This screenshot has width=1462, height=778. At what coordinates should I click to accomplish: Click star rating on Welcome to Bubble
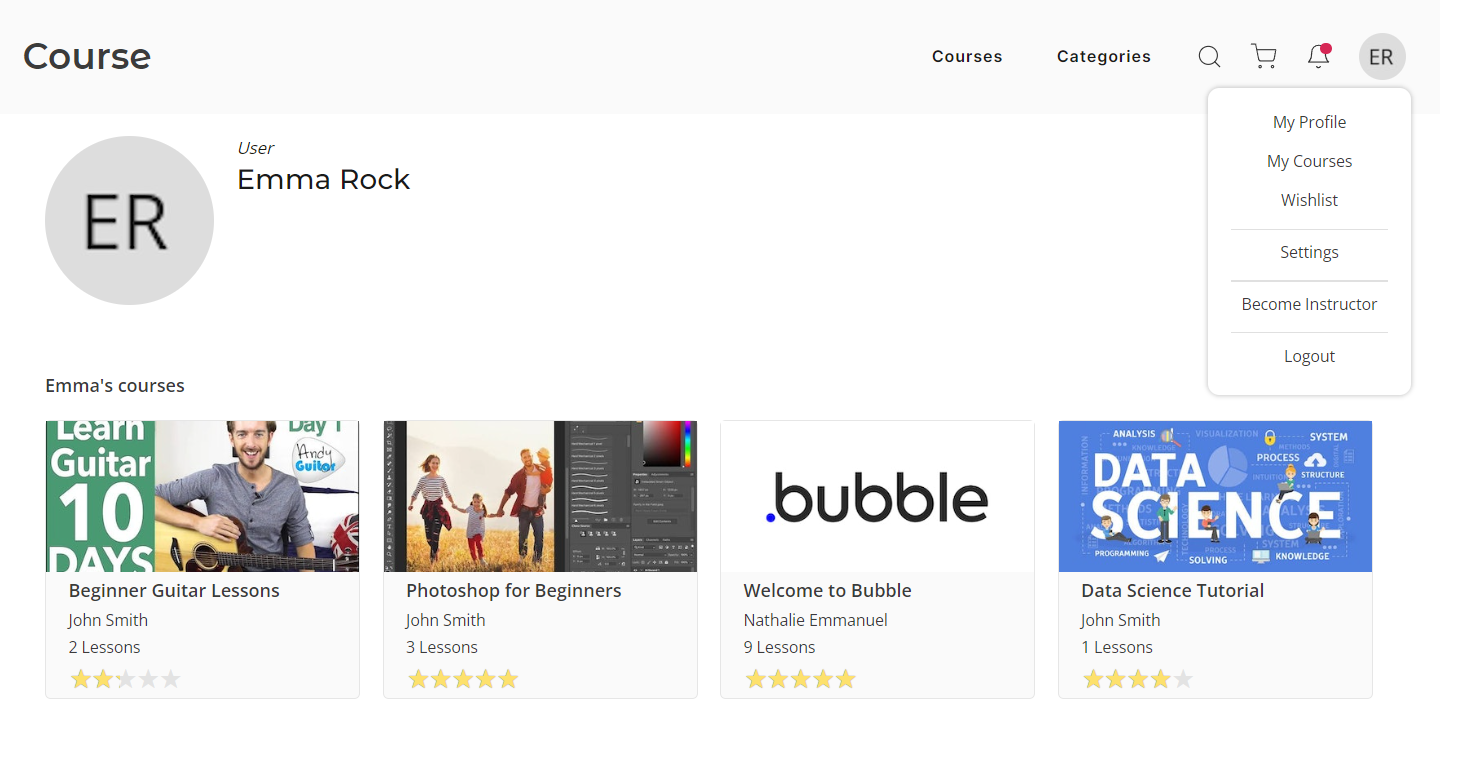801,680
